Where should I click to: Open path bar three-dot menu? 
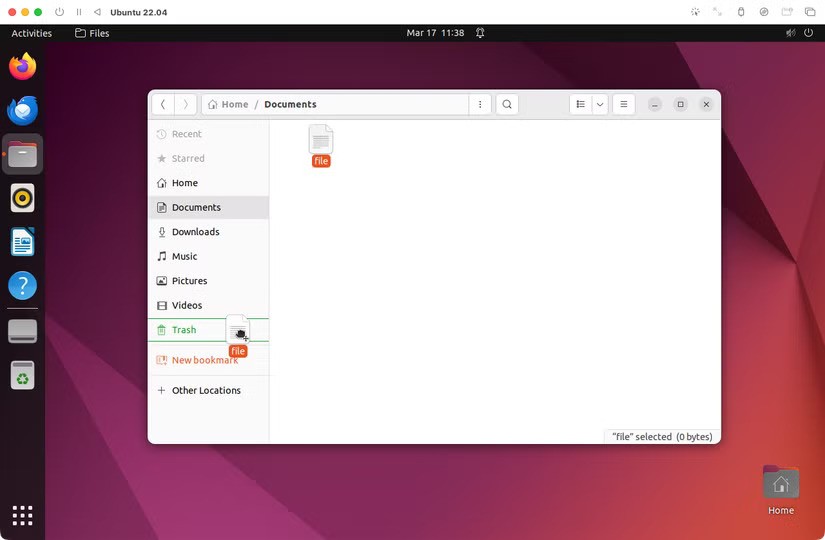[480, 104]
